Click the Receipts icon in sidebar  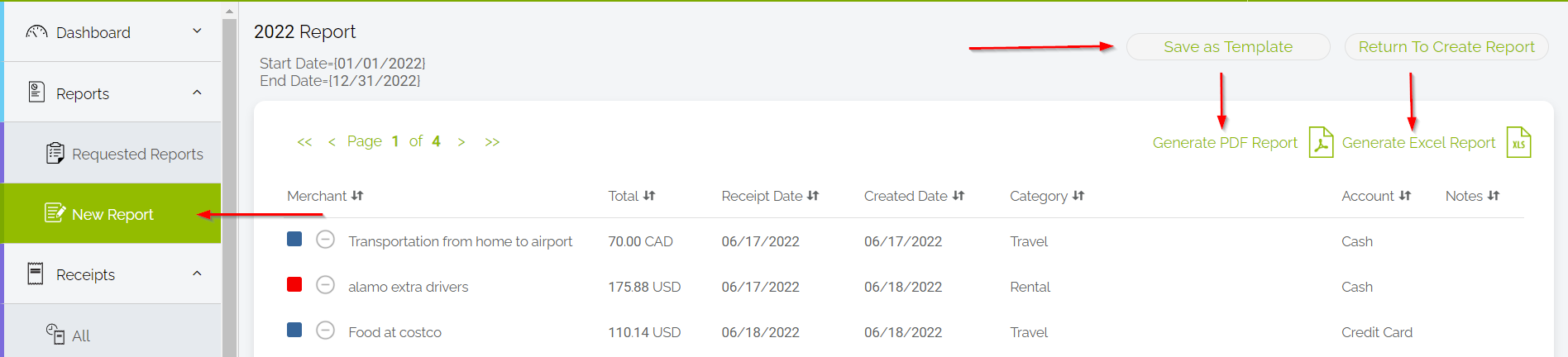[x=36, y=274]
